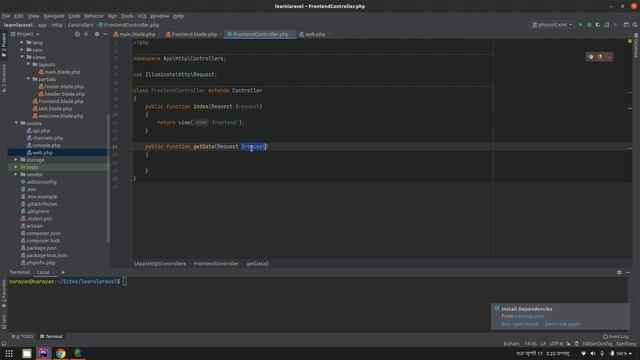The height and width of the screenshot is (360, 640).
Task: Add a new terminal session with plus icon
Action: (x=63, y=272)
